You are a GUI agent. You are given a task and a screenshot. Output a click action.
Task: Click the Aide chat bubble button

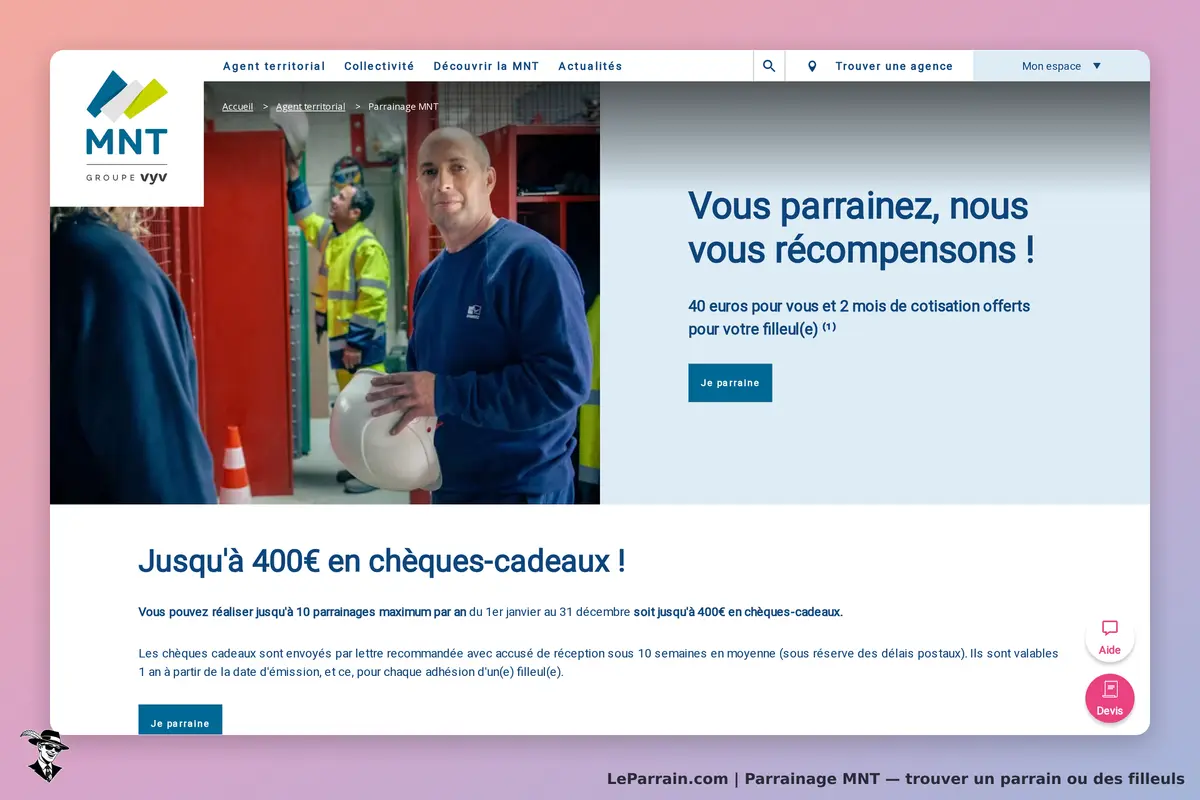1110,637
